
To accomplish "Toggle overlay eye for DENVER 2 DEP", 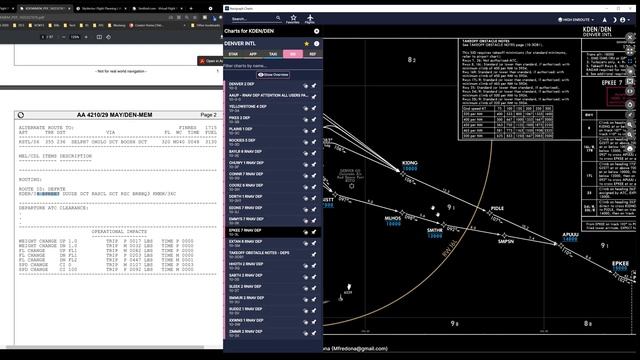I will click(x=305, y=86).
